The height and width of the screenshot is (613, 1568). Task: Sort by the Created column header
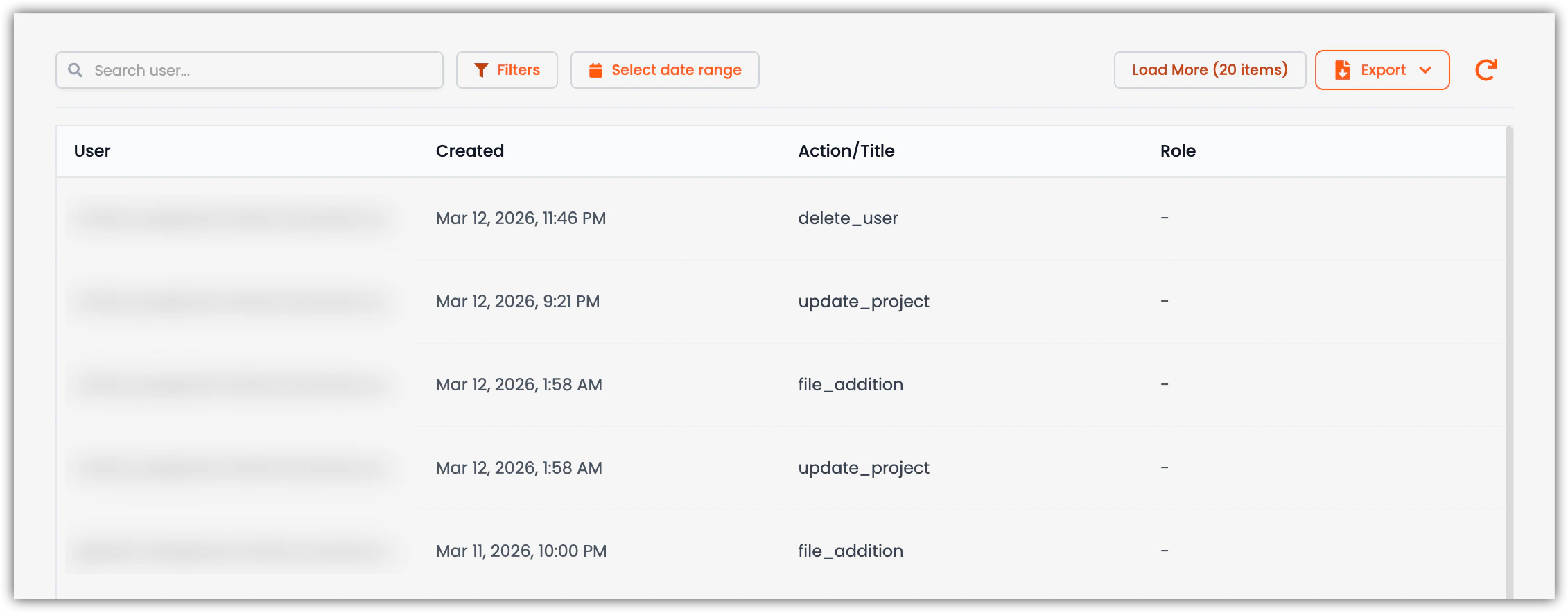pyautogui.click(x=470, y=151)
